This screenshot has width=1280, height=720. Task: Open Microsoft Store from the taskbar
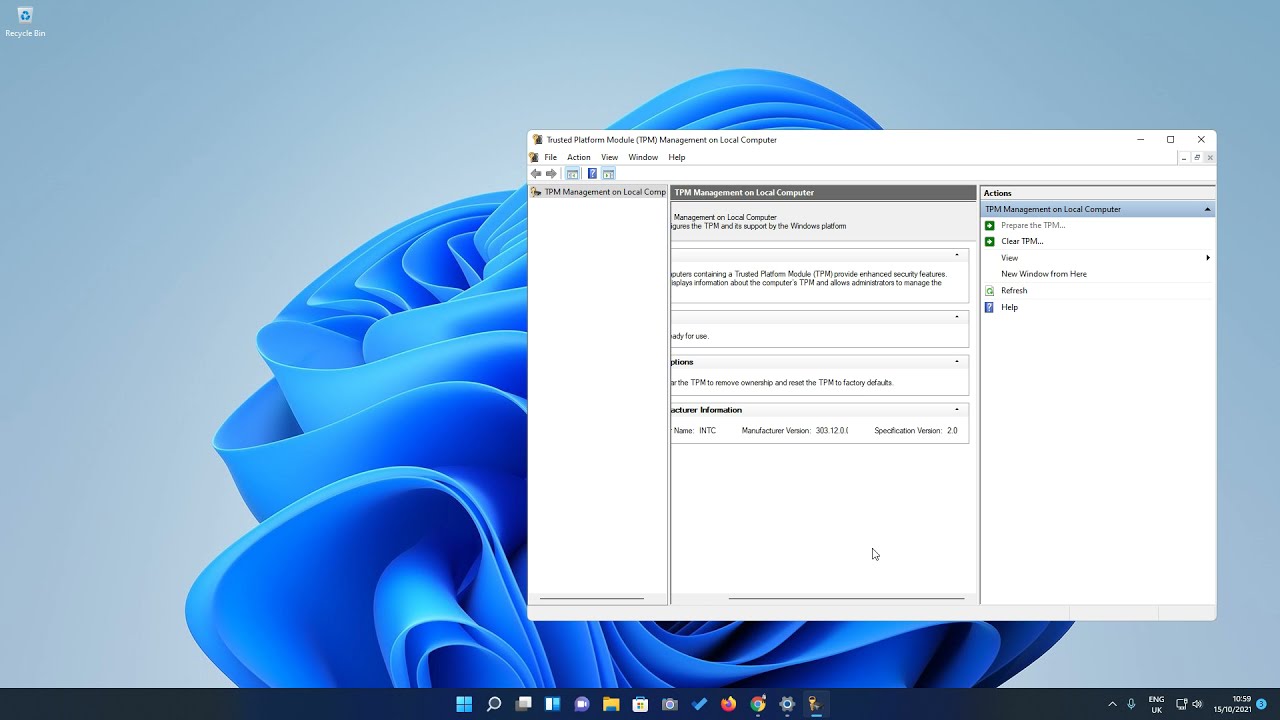[x=640, y=704]
